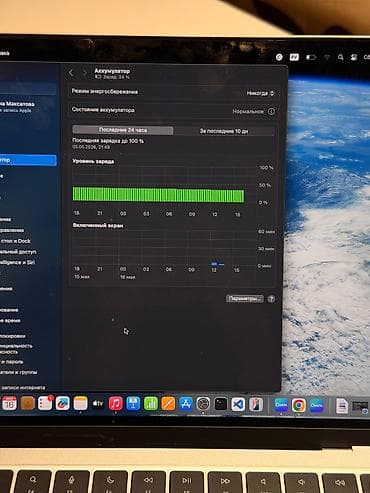370x493 pixels.
Task: Open System Settings in the Dock
Action: tap(203, 404)
